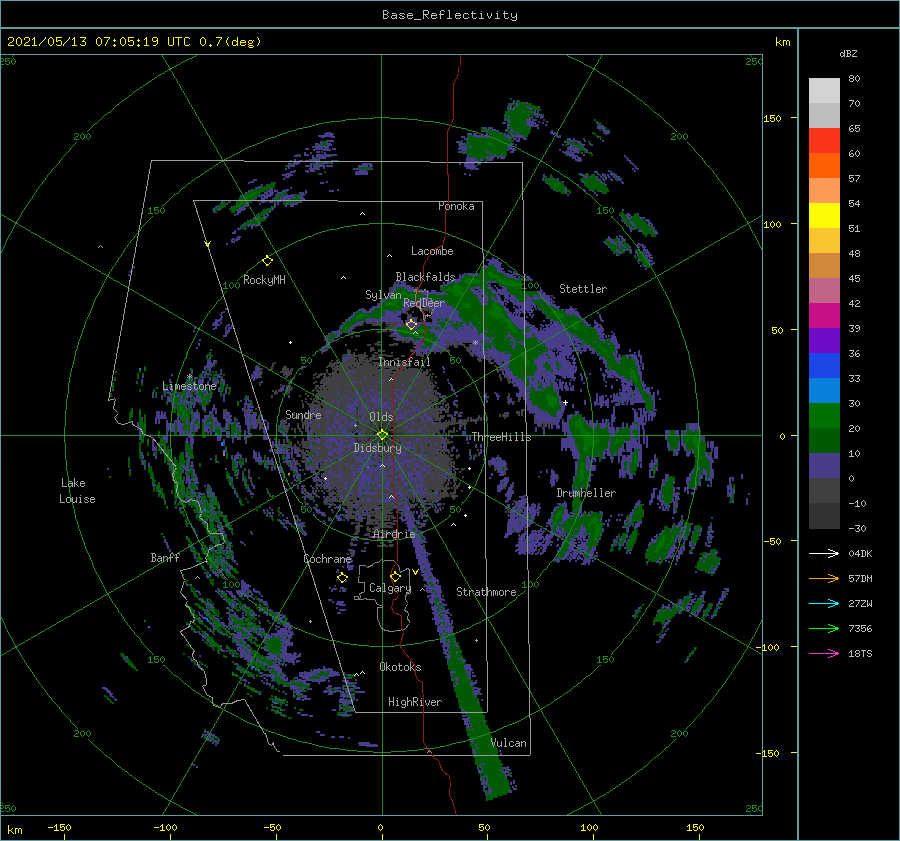The height and width of the screenshot is (841, 900).
Task: Pick the bright yellow 51-54 dBZ swatch
Action: coord(824,216)
